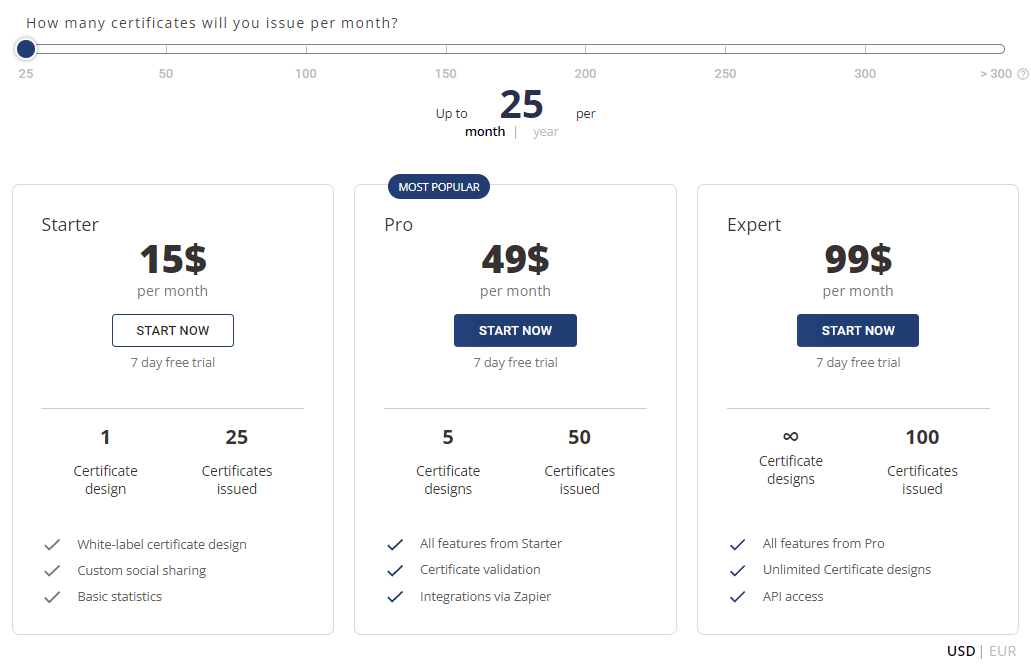Click the 150 mark on the slider scale
This screenshot has height=670, width=1031.
[445, 73]
